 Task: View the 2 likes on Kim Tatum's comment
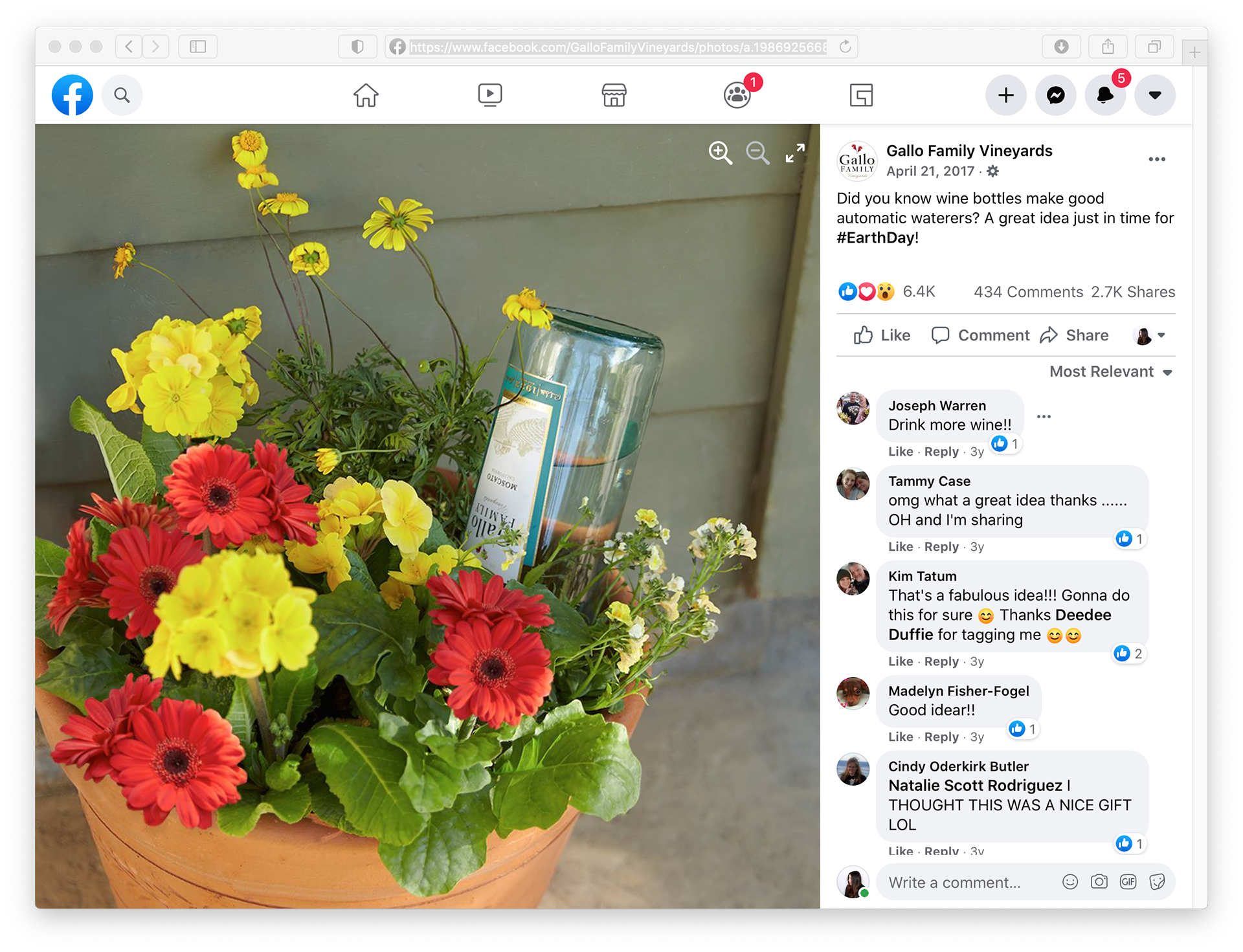(1129, 654)
